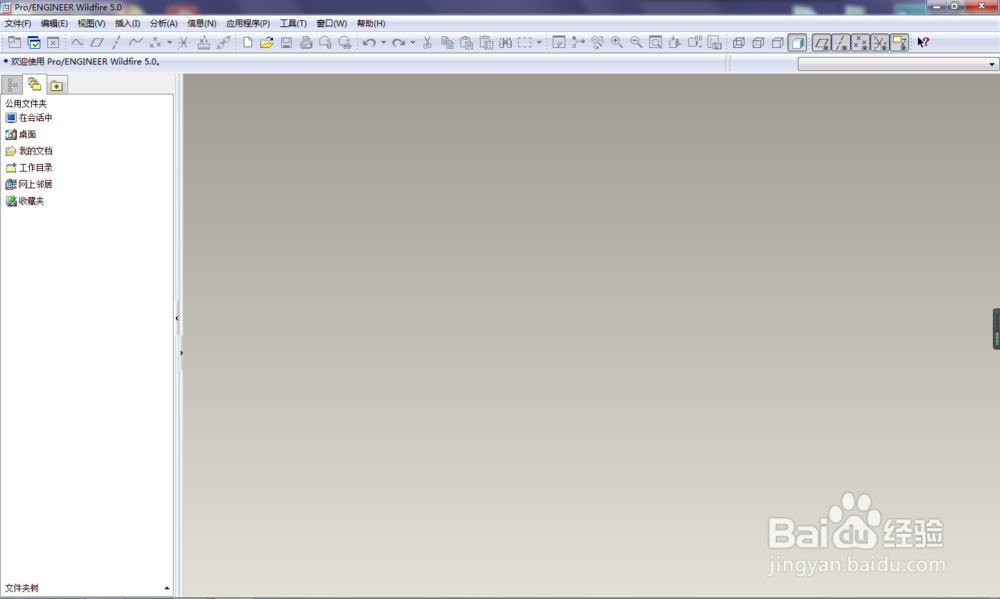Switch to the Model Tree navigator tab

12,85
